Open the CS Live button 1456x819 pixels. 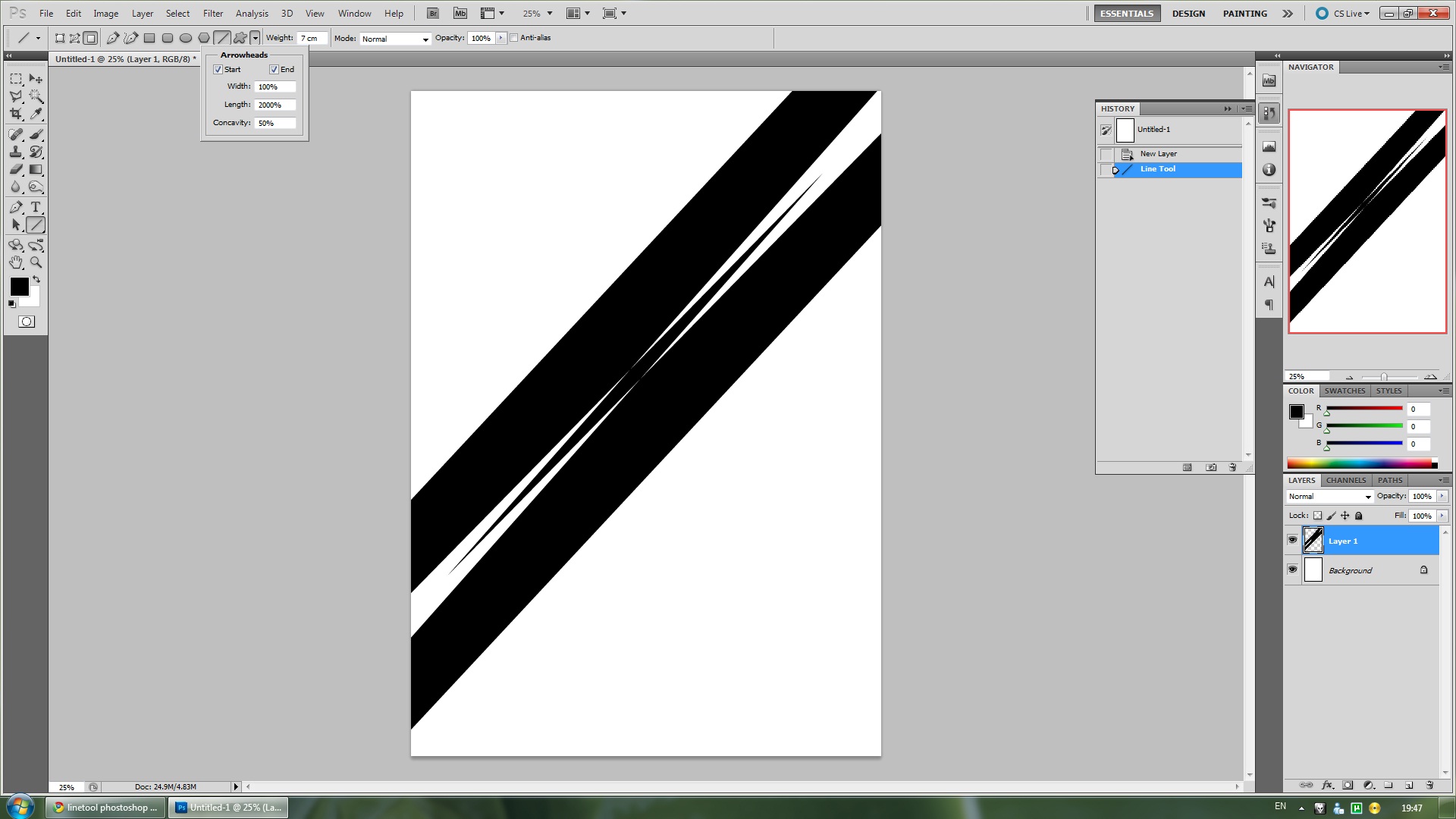[x=1345, y=14]
